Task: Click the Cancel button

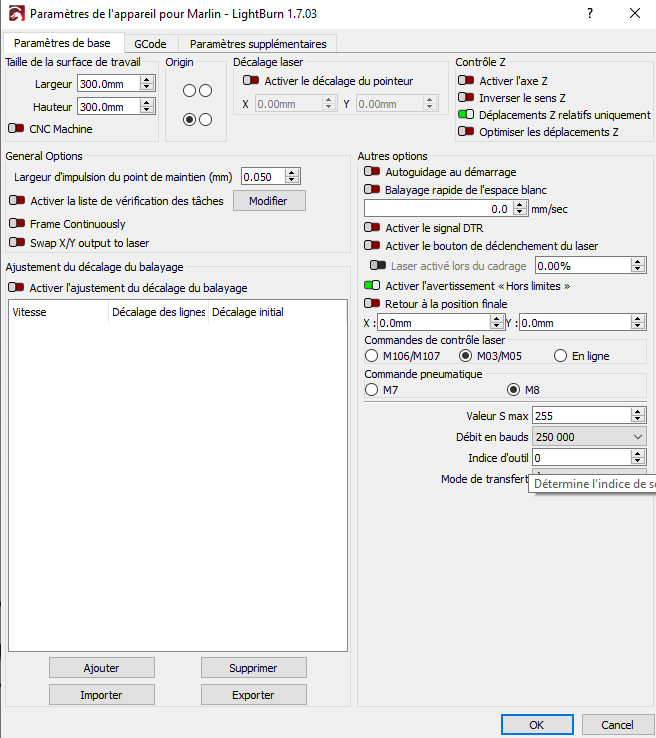Action: tap(617, 725)
